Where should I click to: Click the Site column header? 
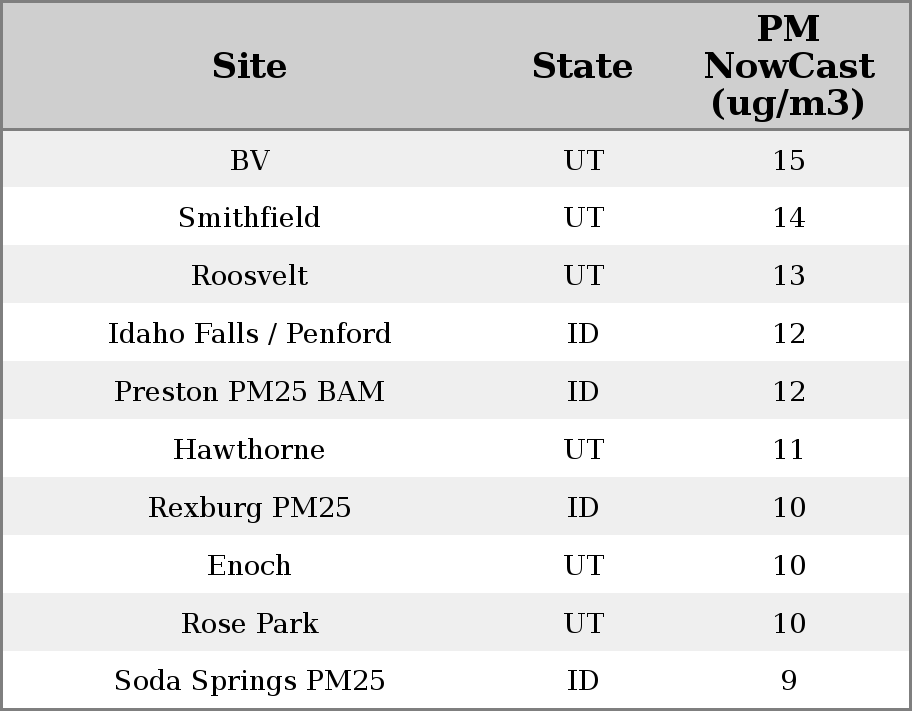coord(249,66)
